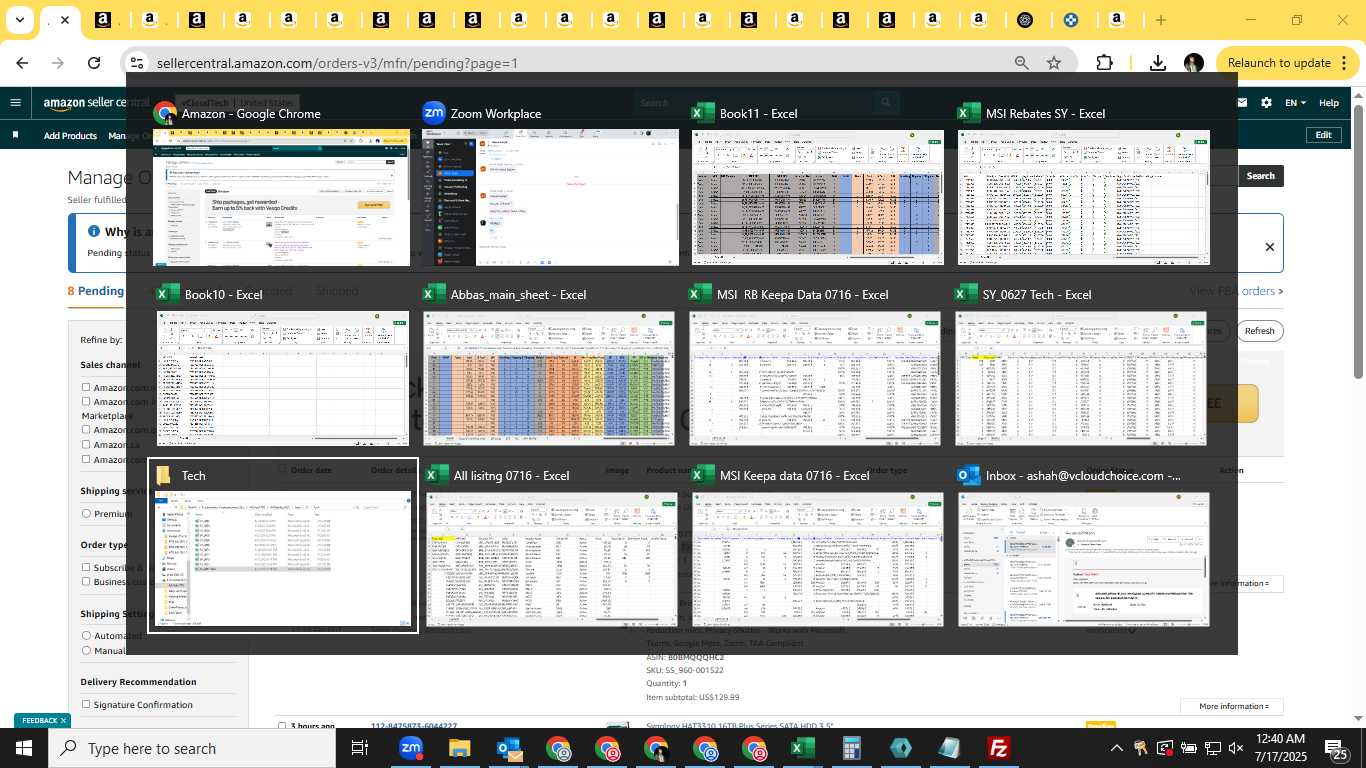Open Seller Central settings gear
This screenshot has height=768, width=1366.
pos(1267,102)
